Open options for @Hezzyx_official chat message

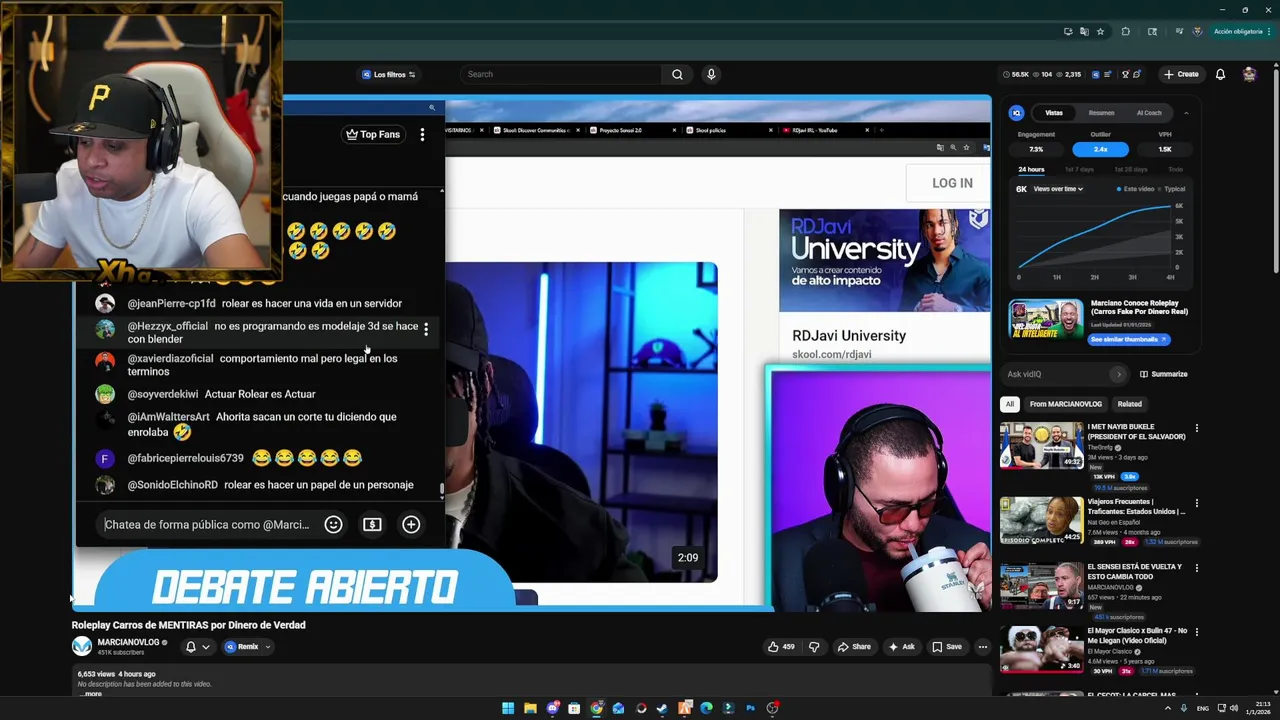click(x=426, y=329)
